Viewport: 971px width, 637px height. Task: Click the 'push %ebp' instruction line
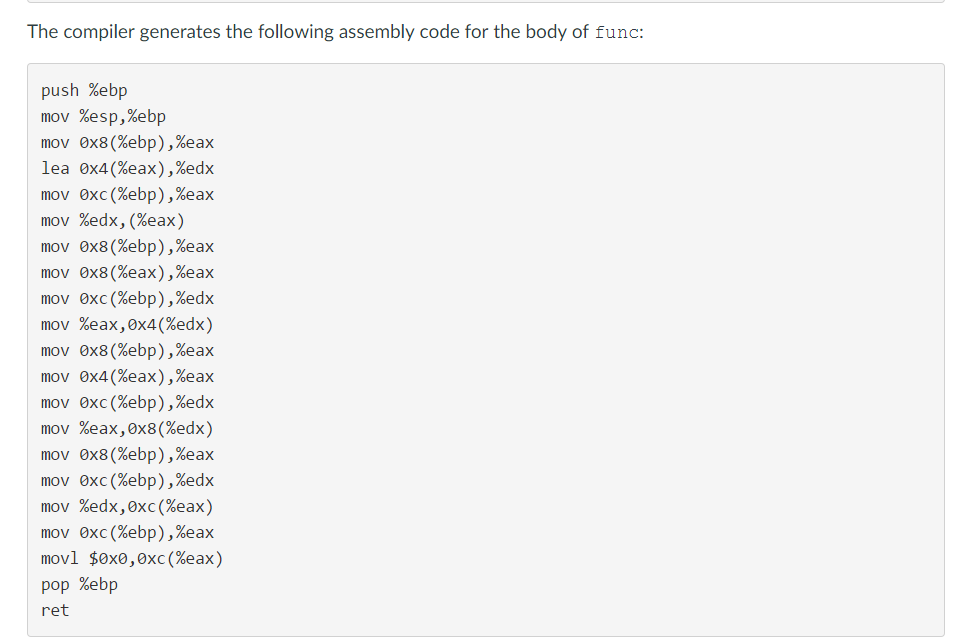pyautogui.click(x=84, y=91)
